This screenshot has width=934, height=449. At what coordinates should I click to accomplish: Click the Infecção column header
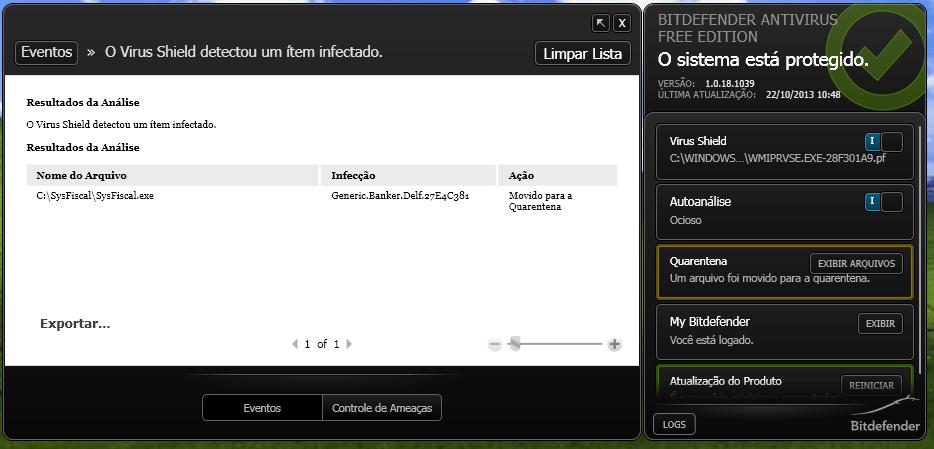pos(408,176)
